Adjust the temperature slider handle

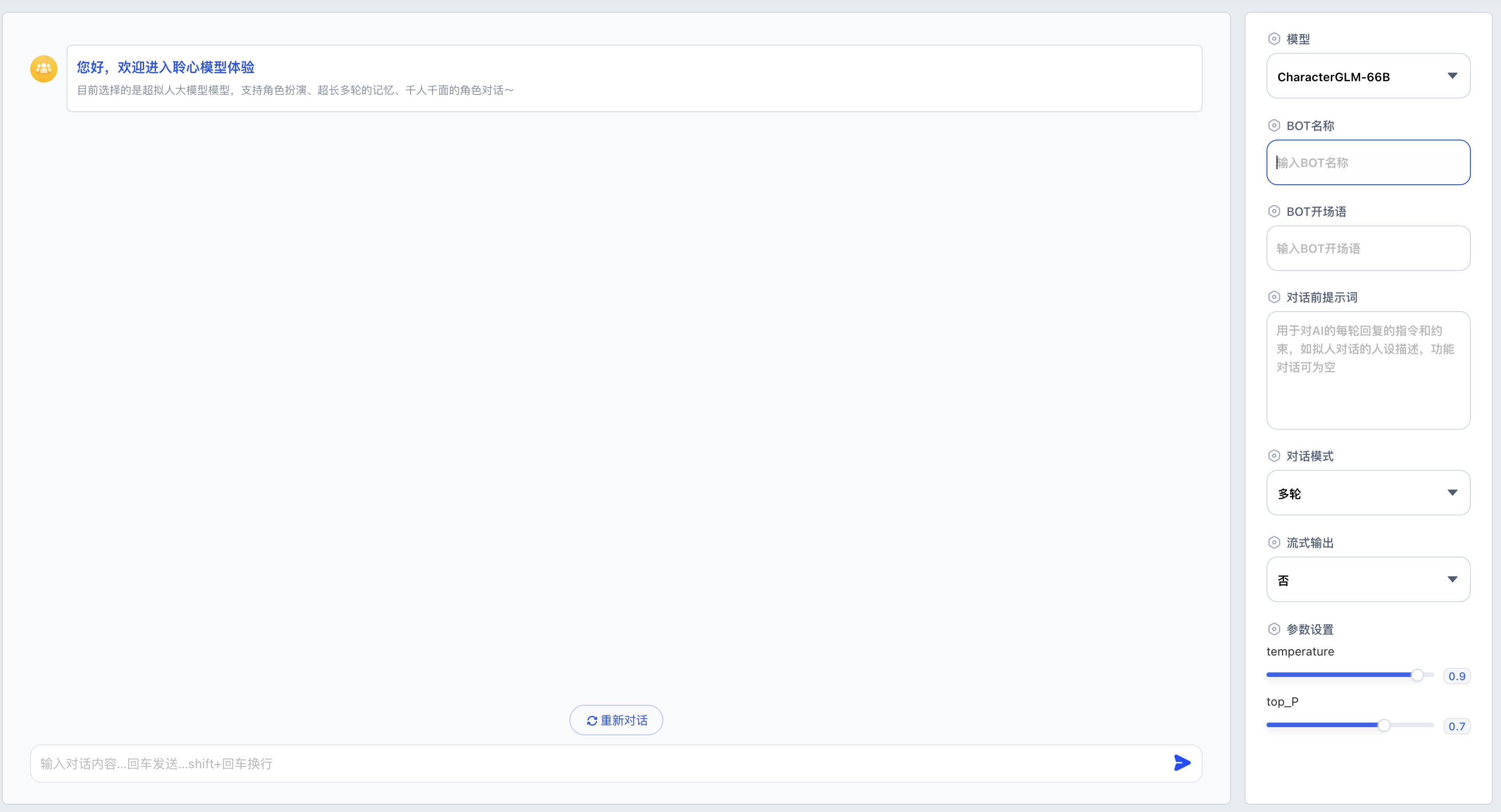(1417, 675)
